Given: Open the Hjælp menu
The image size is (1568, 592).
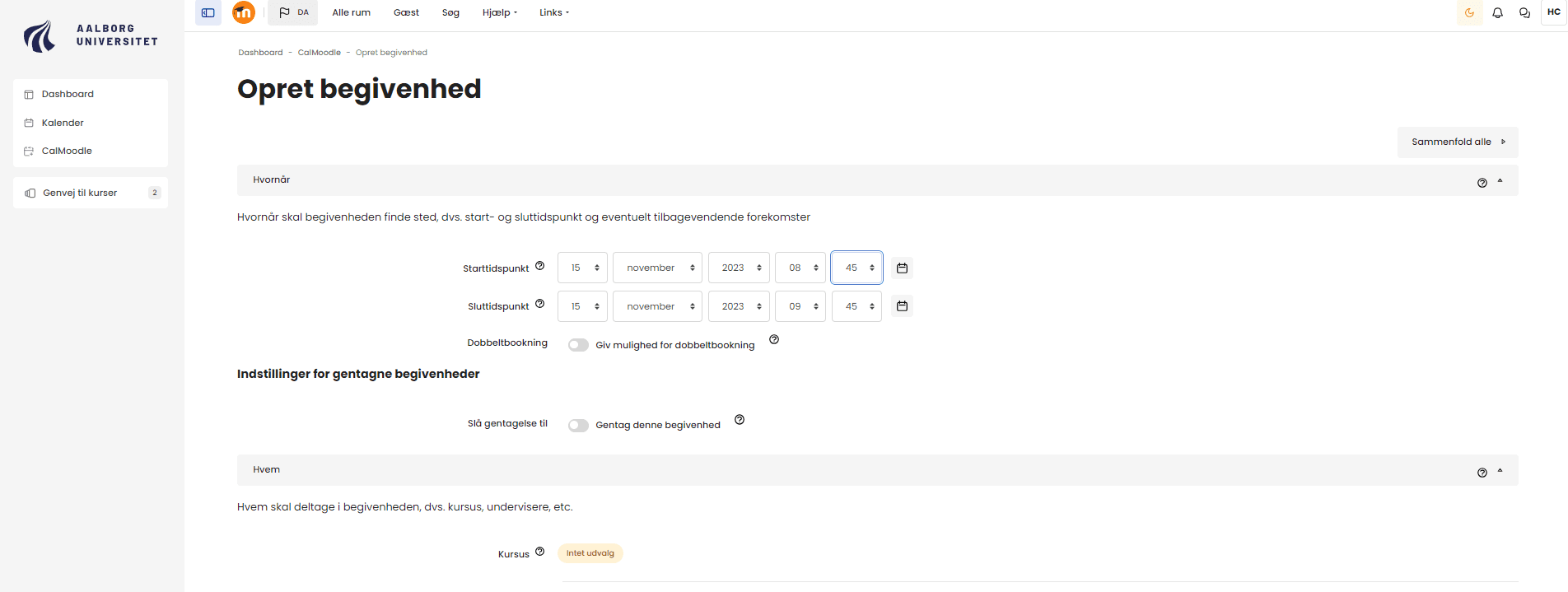Looking at the screenshot, I should (500, 13).
